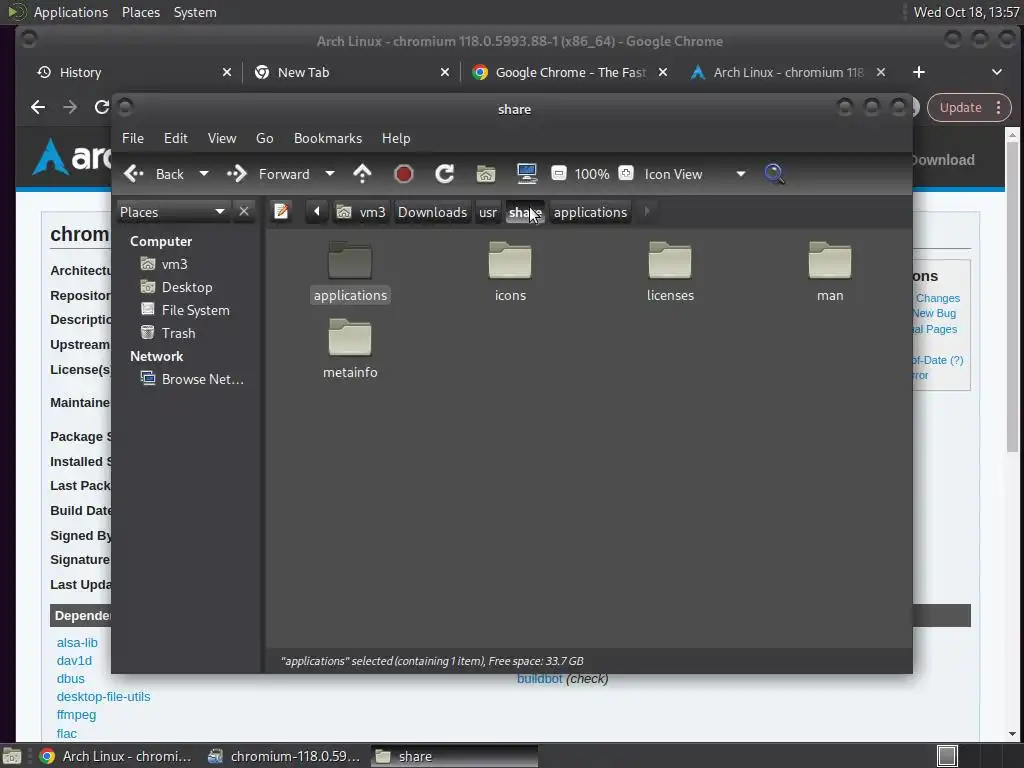Image resolution: width=1024 pixels, height=768 pixels.
Task: Toggle the text location entry pencil icon
Action: click(281, 212)
